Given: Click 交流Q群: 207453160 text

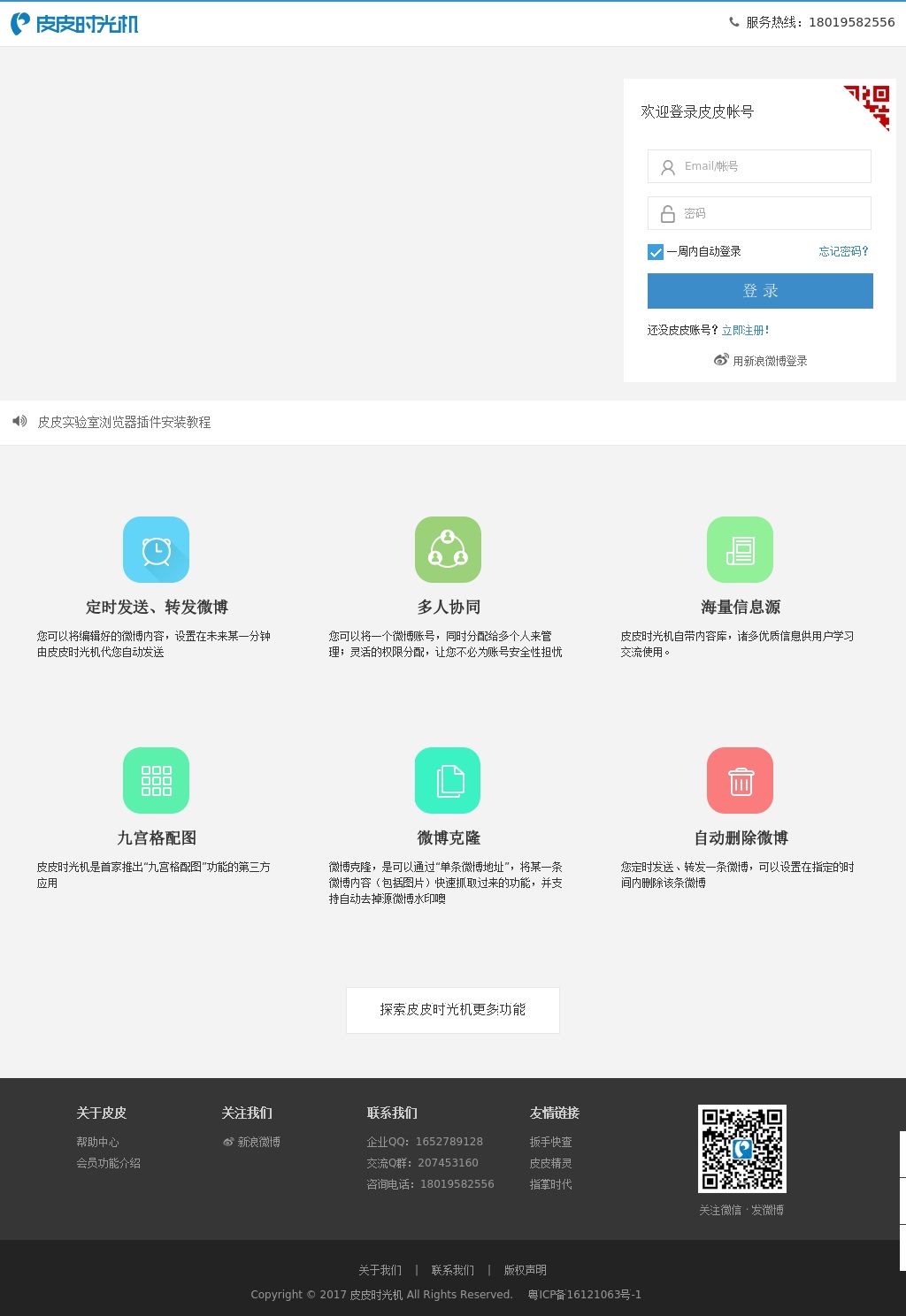Looking at the screenshot, I should 422,1163.
